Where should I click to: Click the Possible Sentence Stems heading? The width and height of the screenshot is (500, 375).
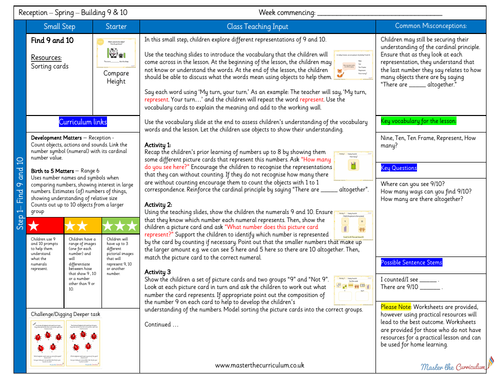[412, 262]
